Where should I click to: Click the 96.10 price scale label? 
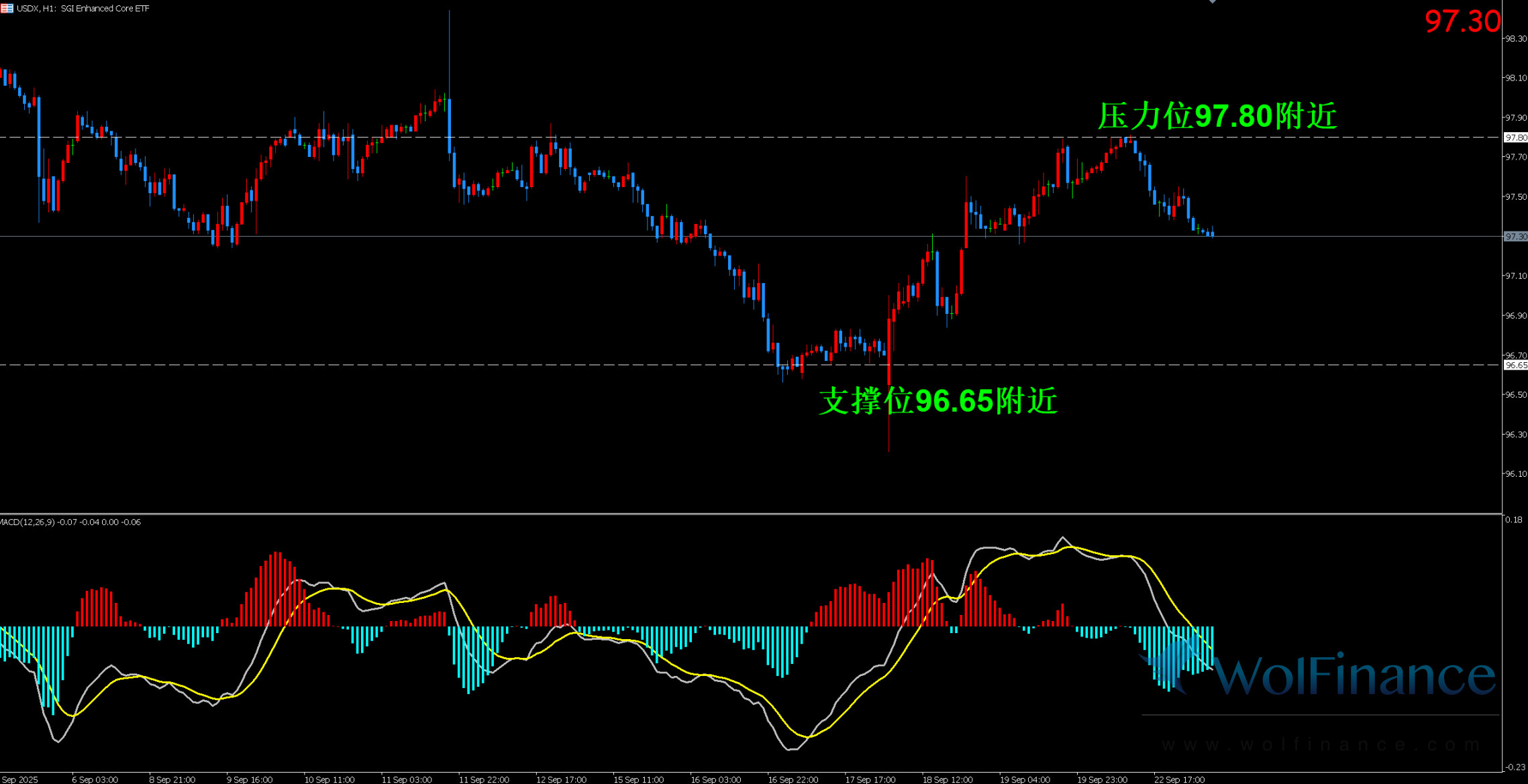(x=1515, y=474)
